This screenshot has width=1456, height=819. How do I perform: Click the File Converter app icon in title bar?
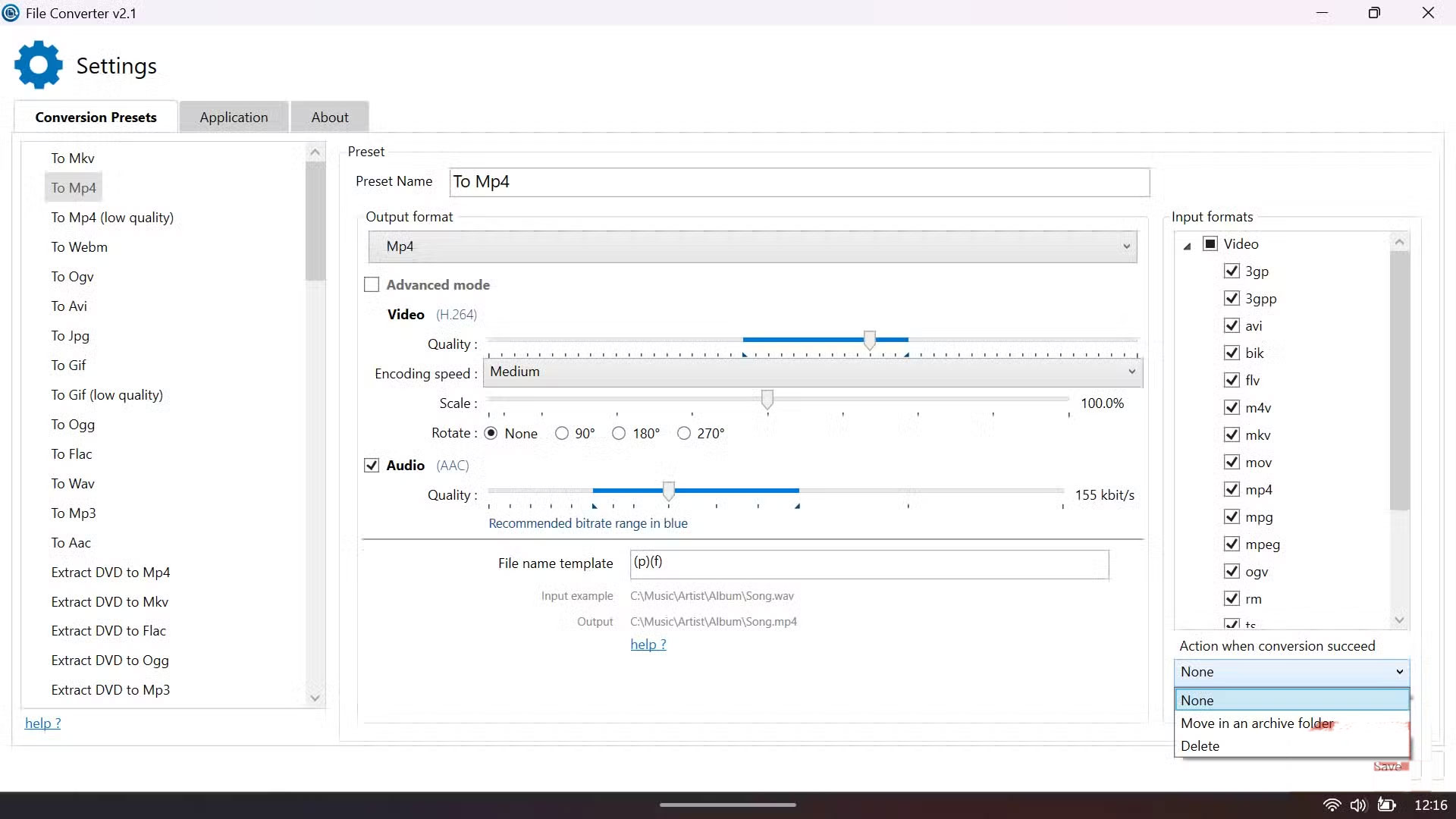coord(11,13)
